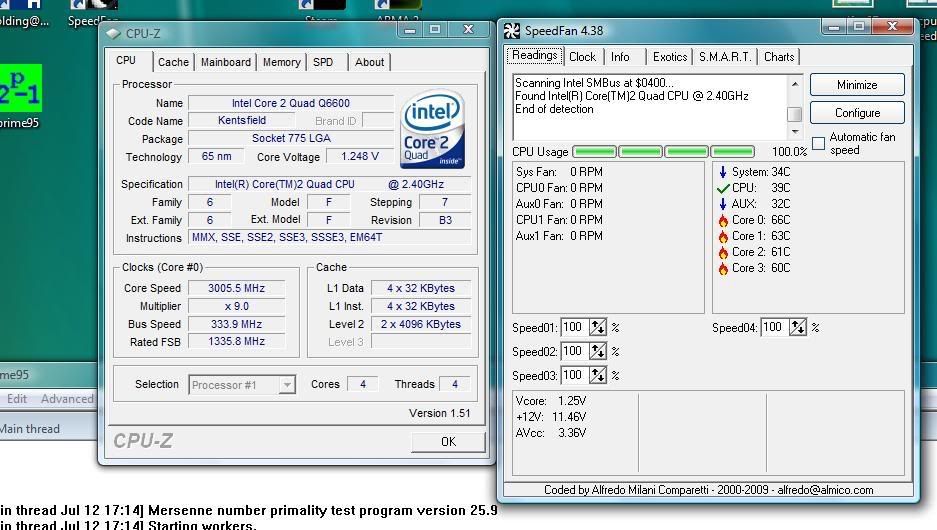Click the flame icon beside Core 0
Viewport: 937px width, 530px height.
tap(723, 220)
